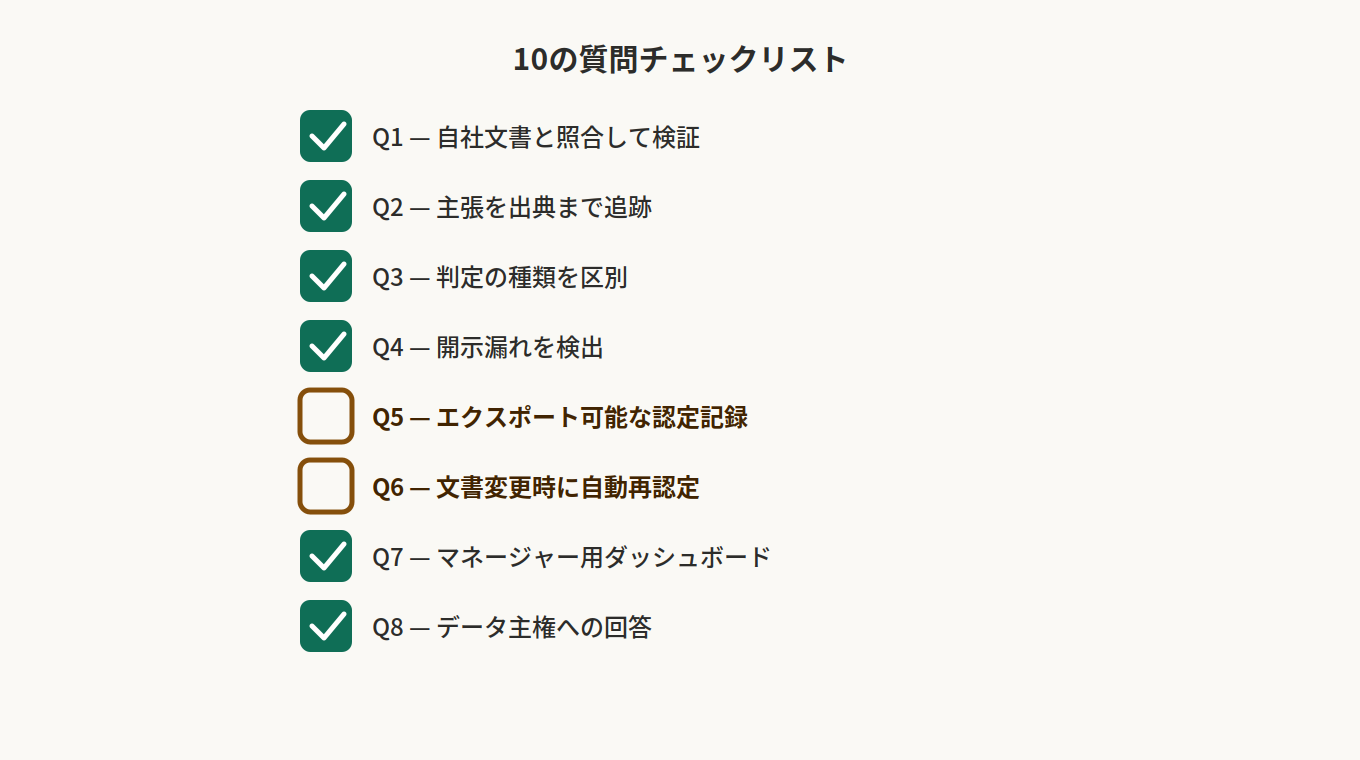Click the label Q7 — マネージャー用ダッシュボード

pos(572,557)
